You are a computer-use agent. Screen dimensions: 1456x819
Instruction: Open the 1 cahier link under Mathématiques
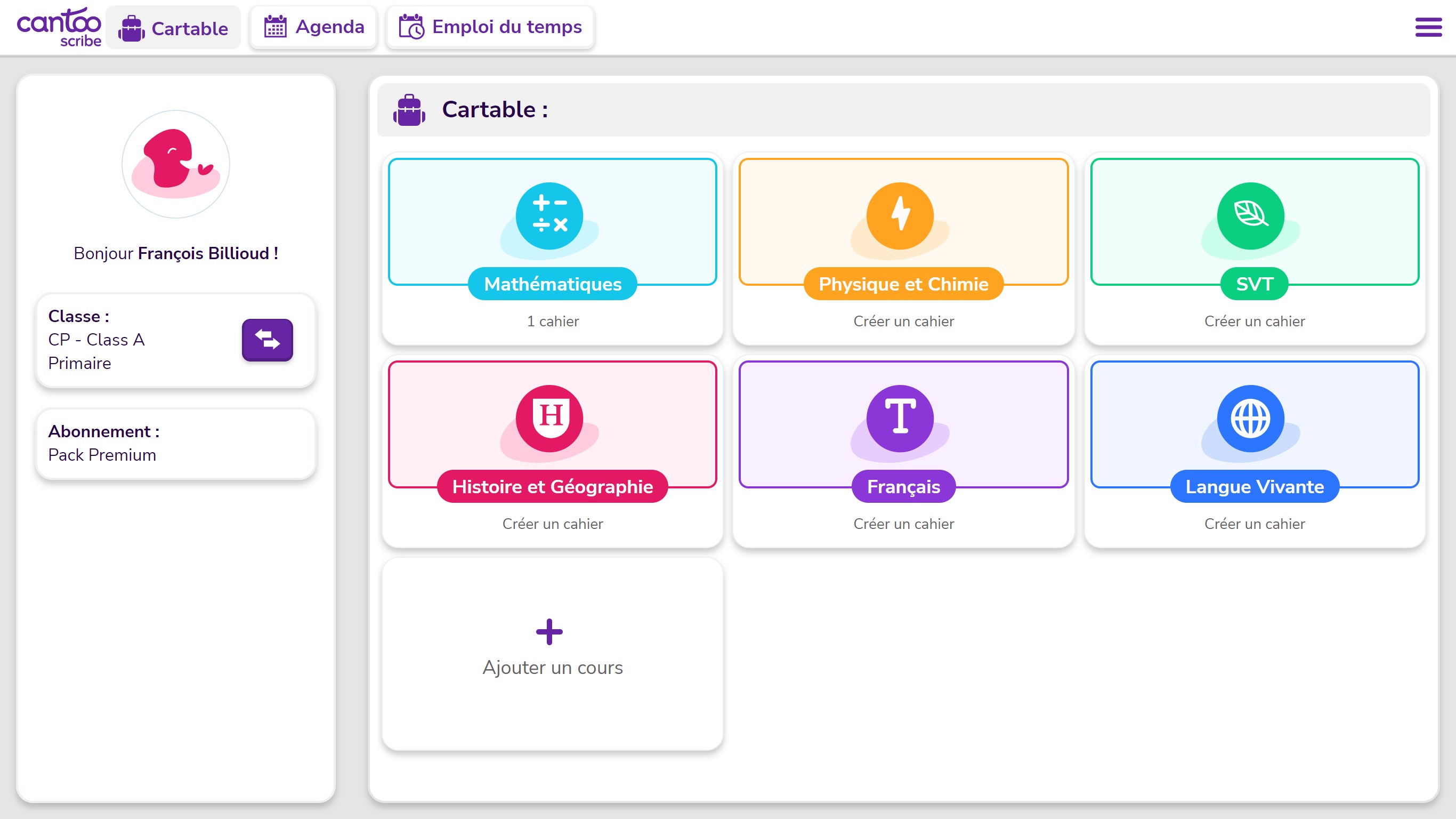click(552, 322)
